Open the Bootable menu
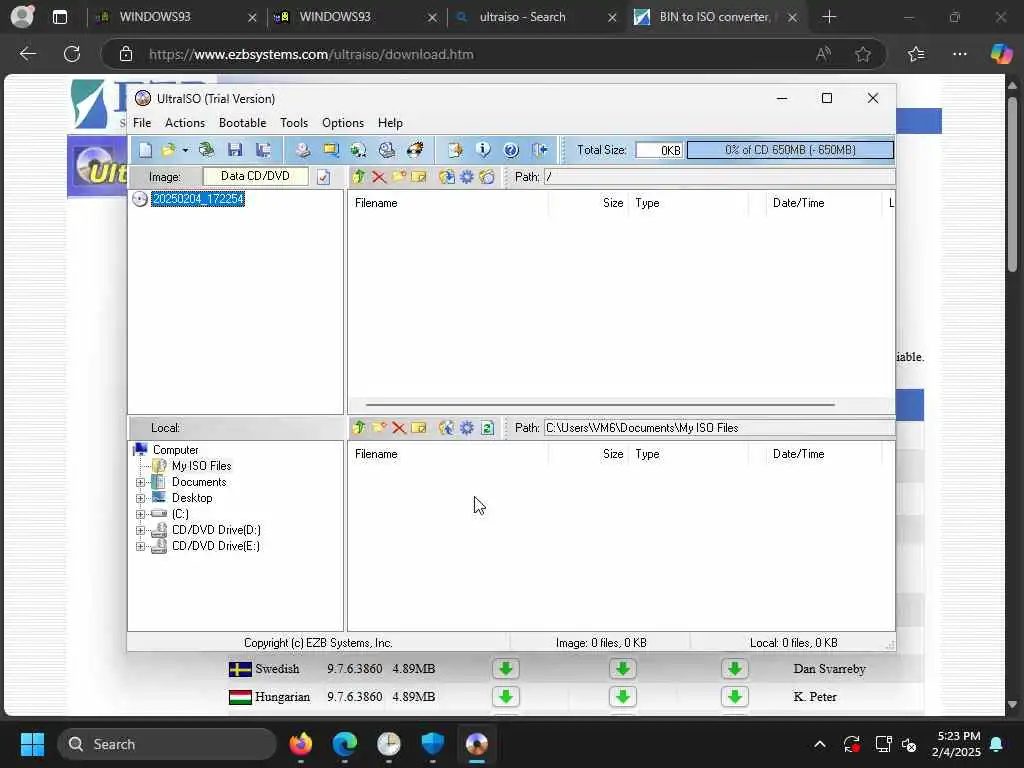 point(242,123)
